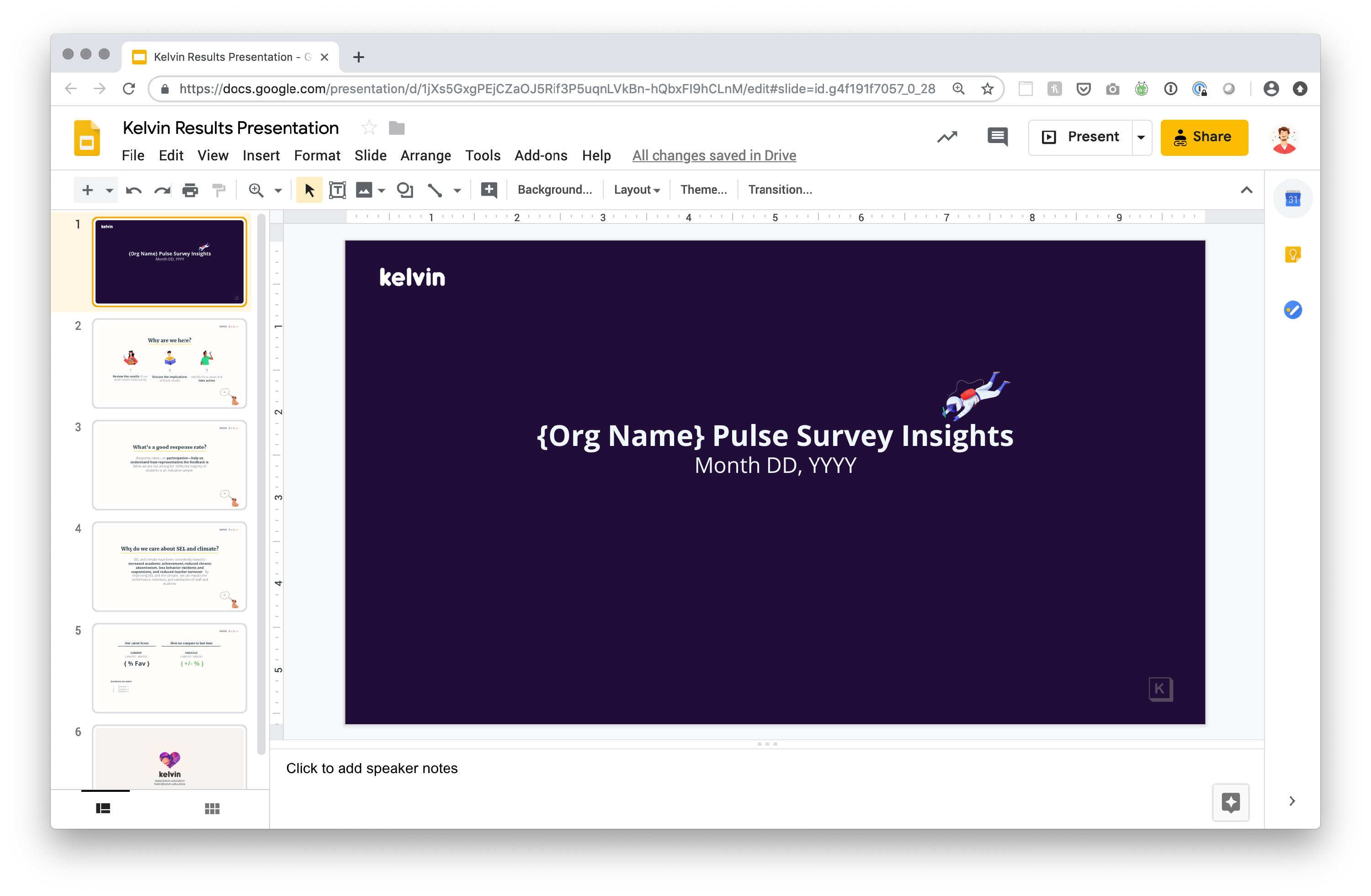Screen dimensions: 1371x896
Task: Click the Shape tool icon
Action: point(405,190)
